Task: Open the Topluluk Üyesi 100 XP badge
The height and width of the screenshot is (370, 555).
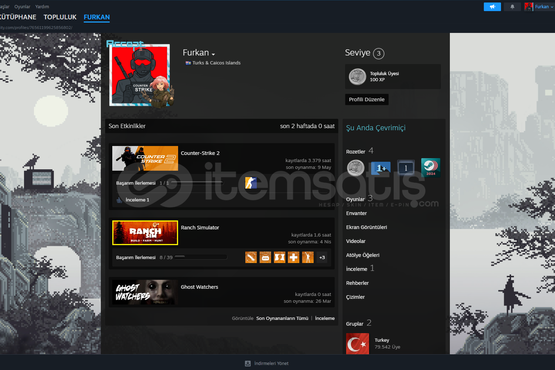Action: pyautogui.click(x=393, y=76)
